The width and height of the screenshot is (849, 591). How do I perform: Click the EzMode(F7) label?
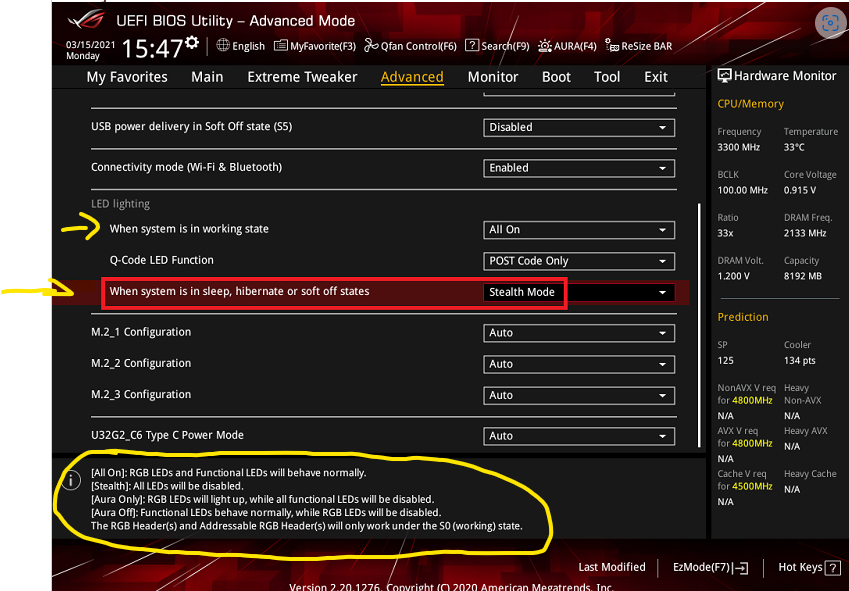[702, 567]
